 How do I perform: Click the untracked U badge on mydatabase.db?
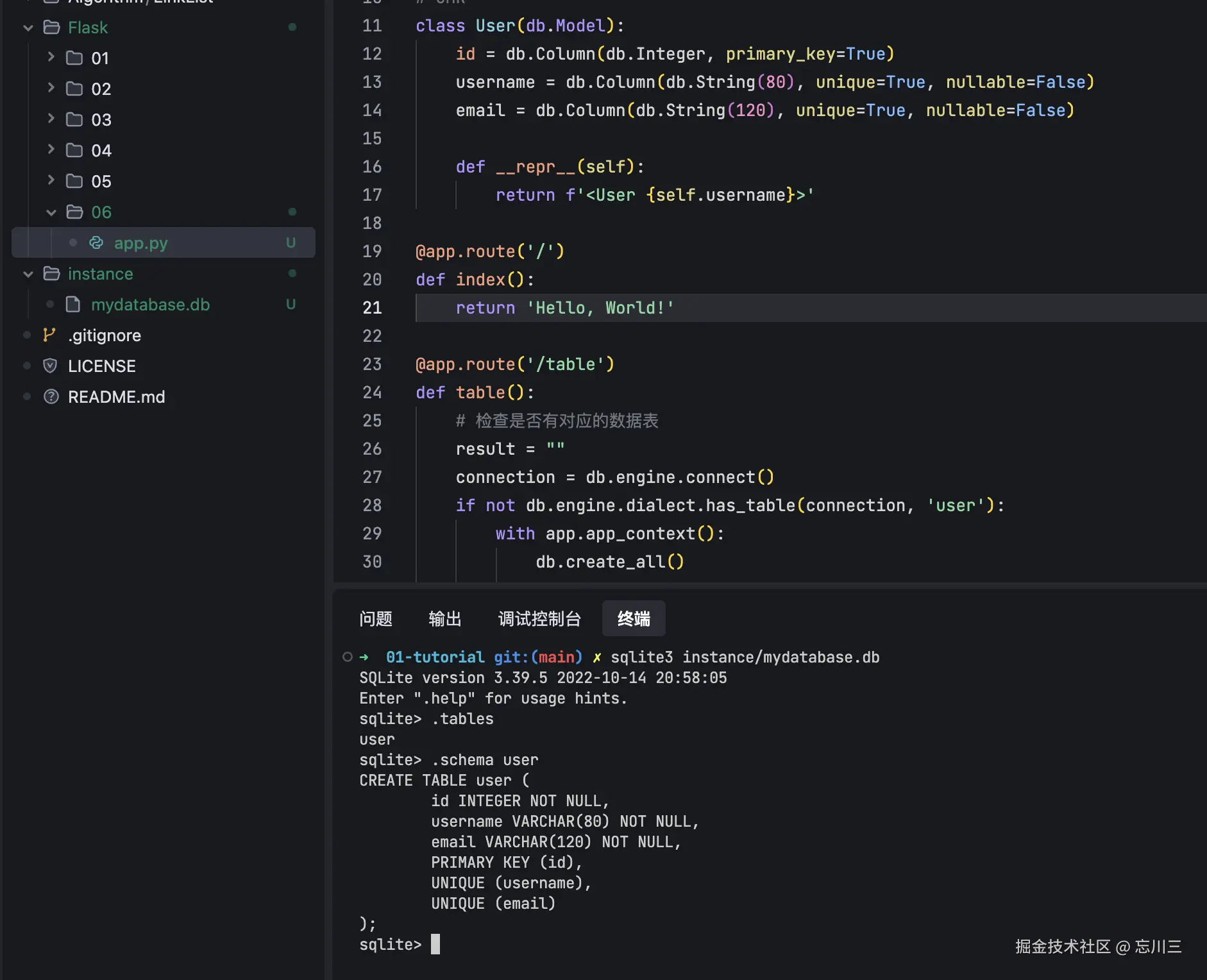pyautogui.click(x=291, y=305)
